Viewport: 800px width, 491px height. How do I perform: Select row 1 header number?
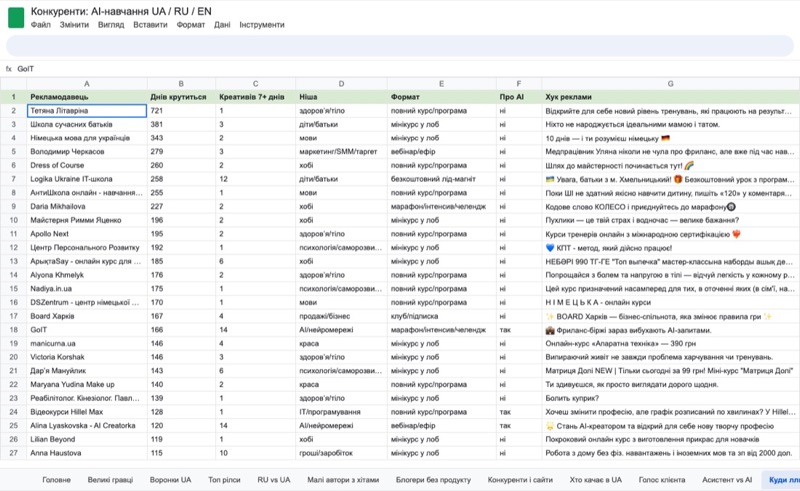(x=14, y=97)
